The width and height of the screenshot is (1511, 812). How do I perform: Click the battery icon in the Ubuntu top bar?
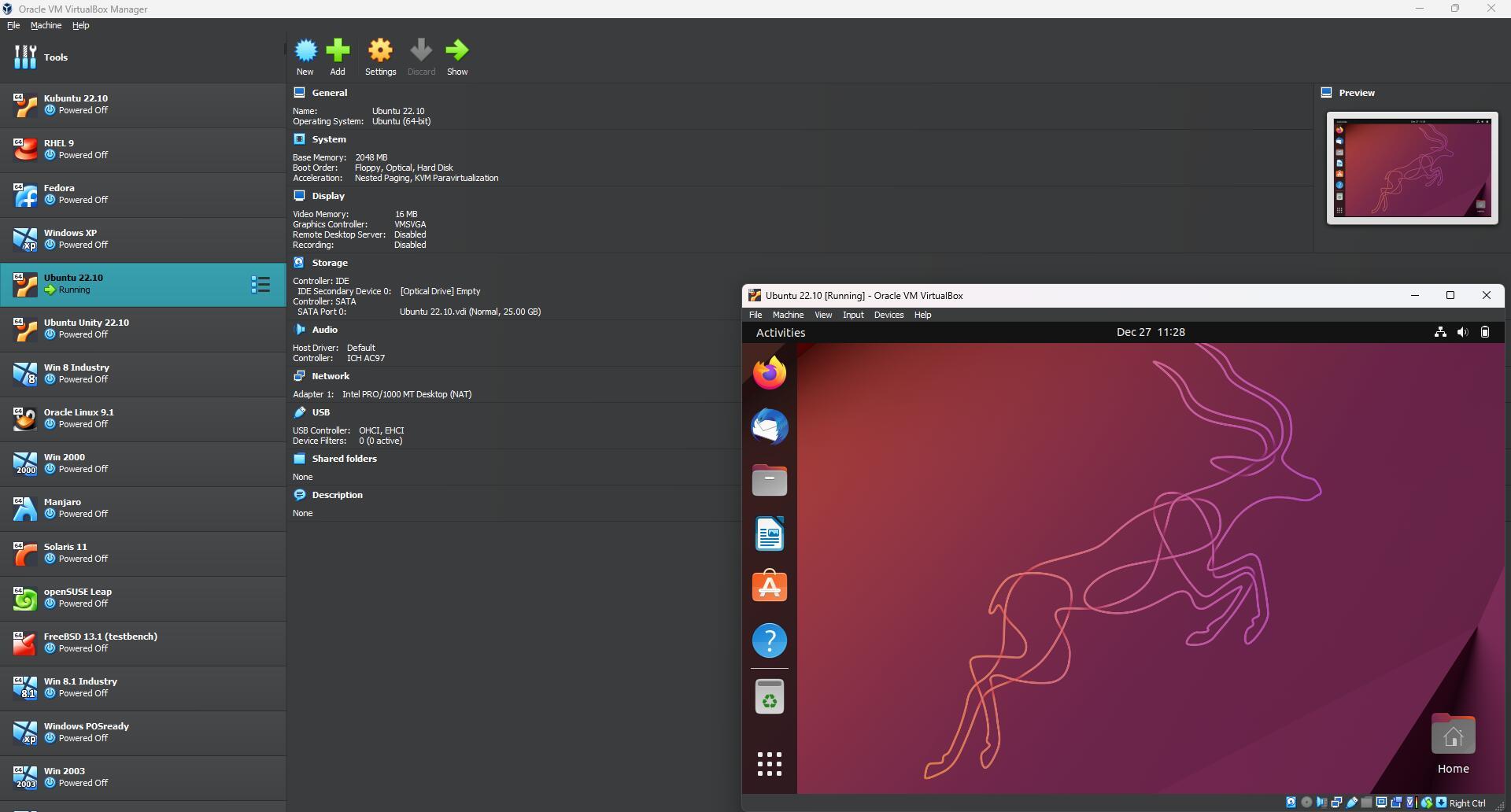click(1485, 332)
